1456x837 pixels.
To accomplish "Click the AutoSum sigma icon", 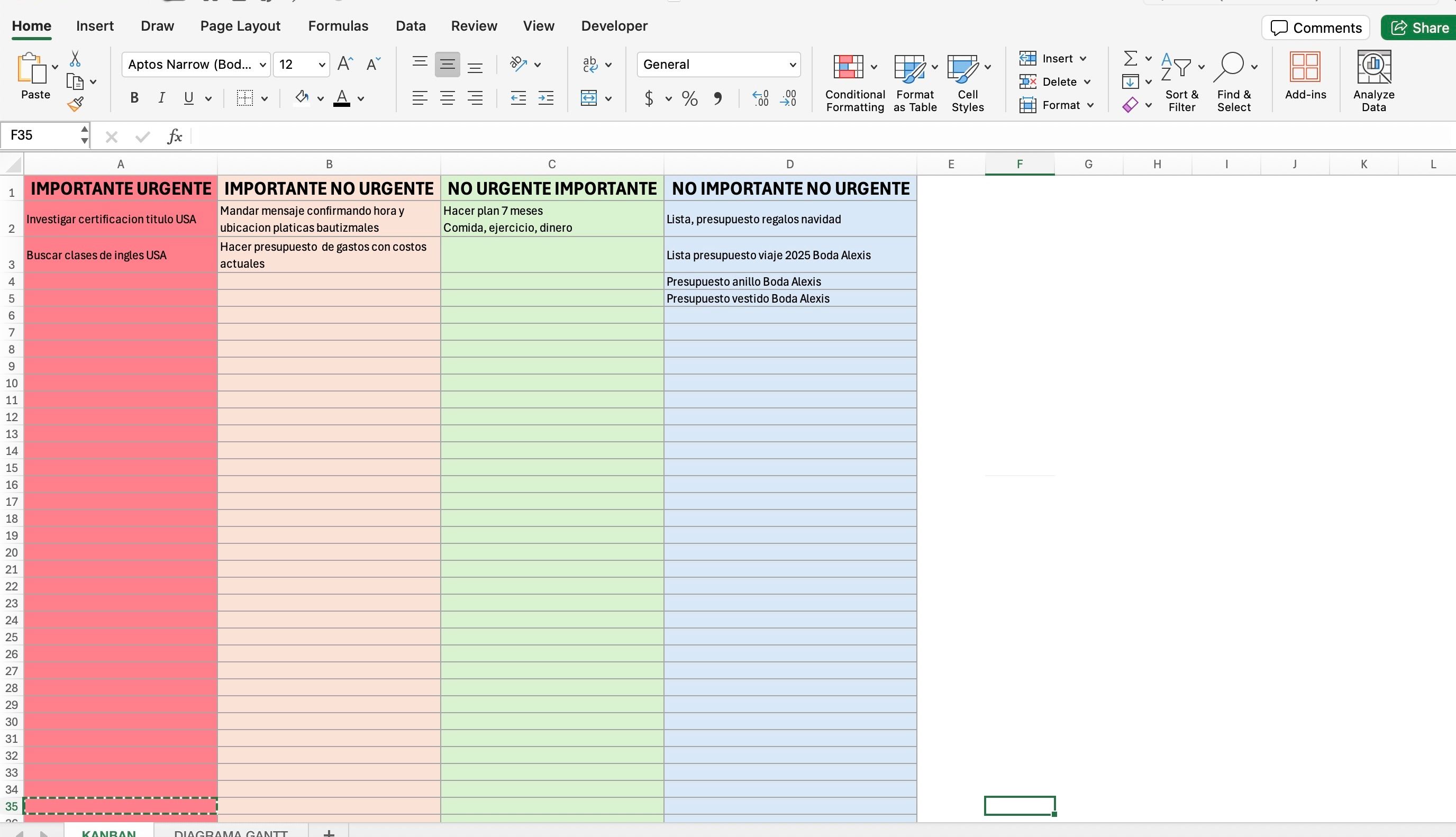I will (1130, 58).
